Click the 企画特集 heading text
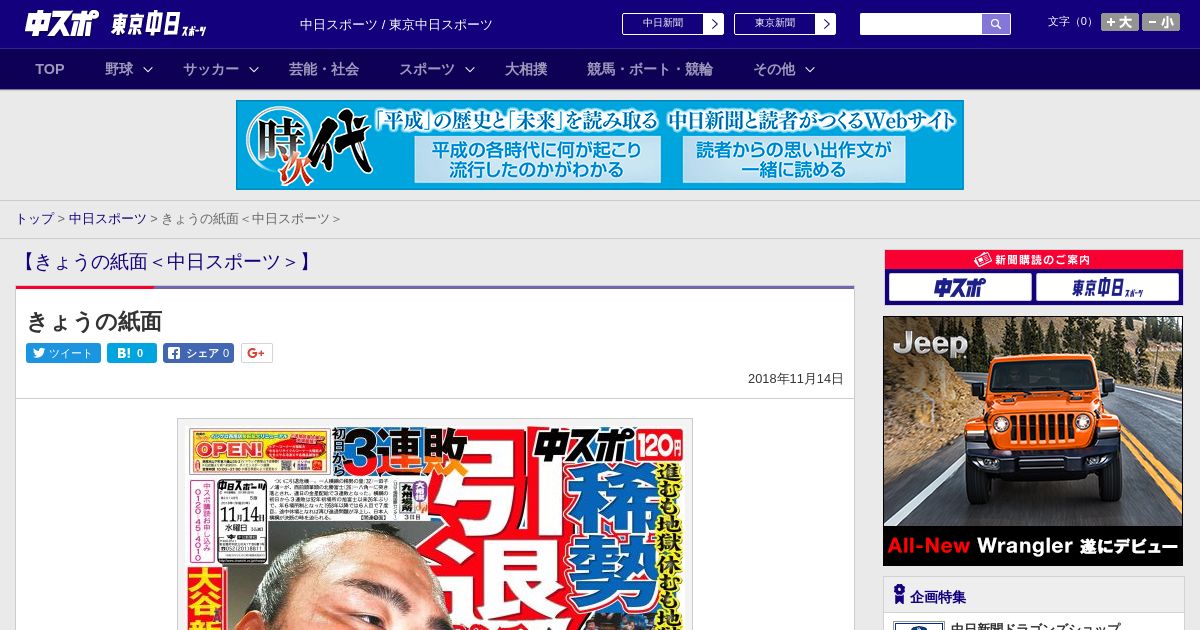 938,597
